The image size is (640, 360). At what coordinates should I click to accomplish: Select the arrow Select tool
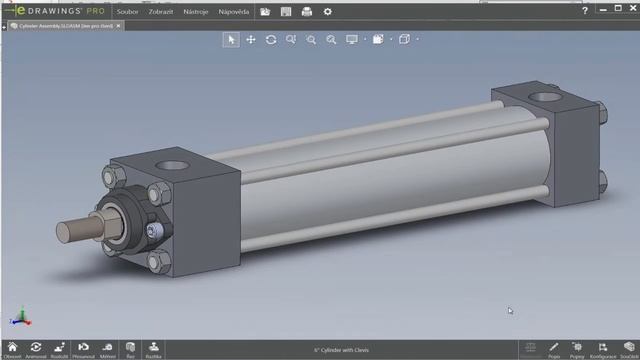(231, 40)
